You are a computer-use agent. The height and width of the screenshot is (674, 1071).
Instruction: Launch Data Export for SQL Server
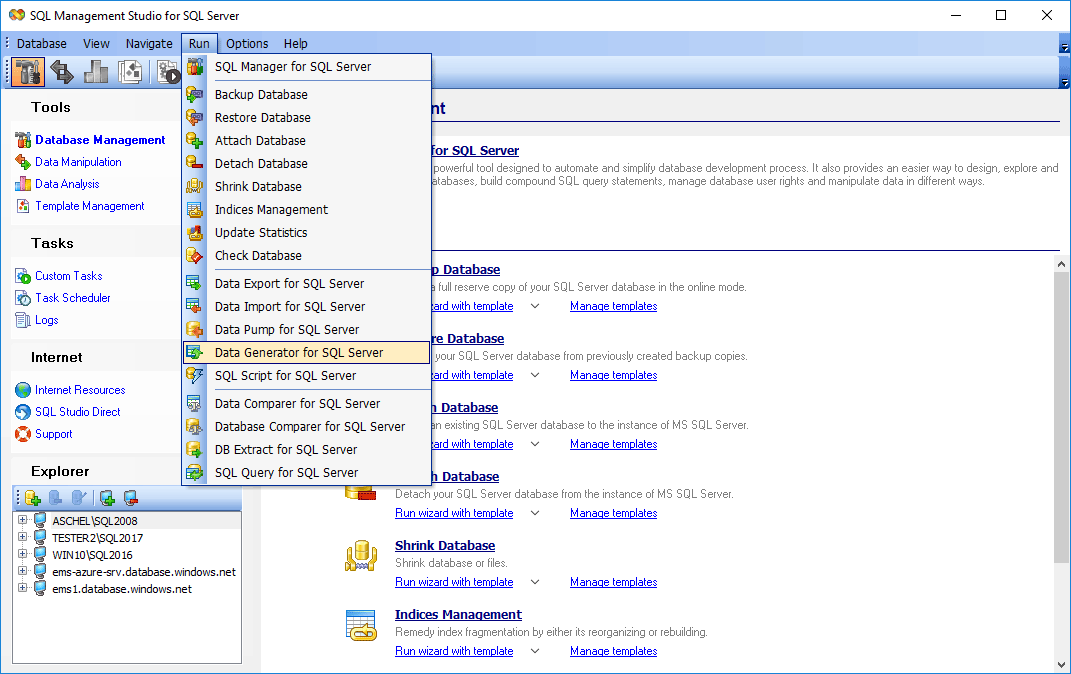tap(307, 283)
